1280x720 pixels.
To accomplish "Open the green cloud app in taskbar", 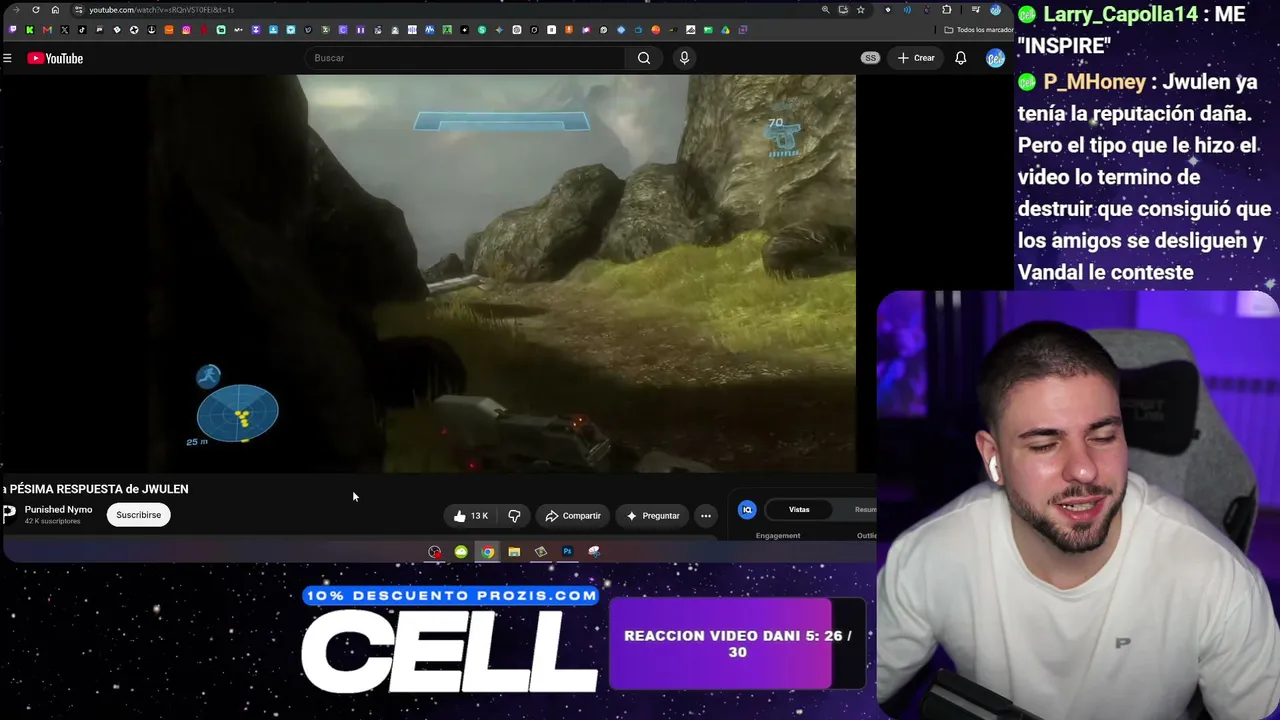I will 461,552.
